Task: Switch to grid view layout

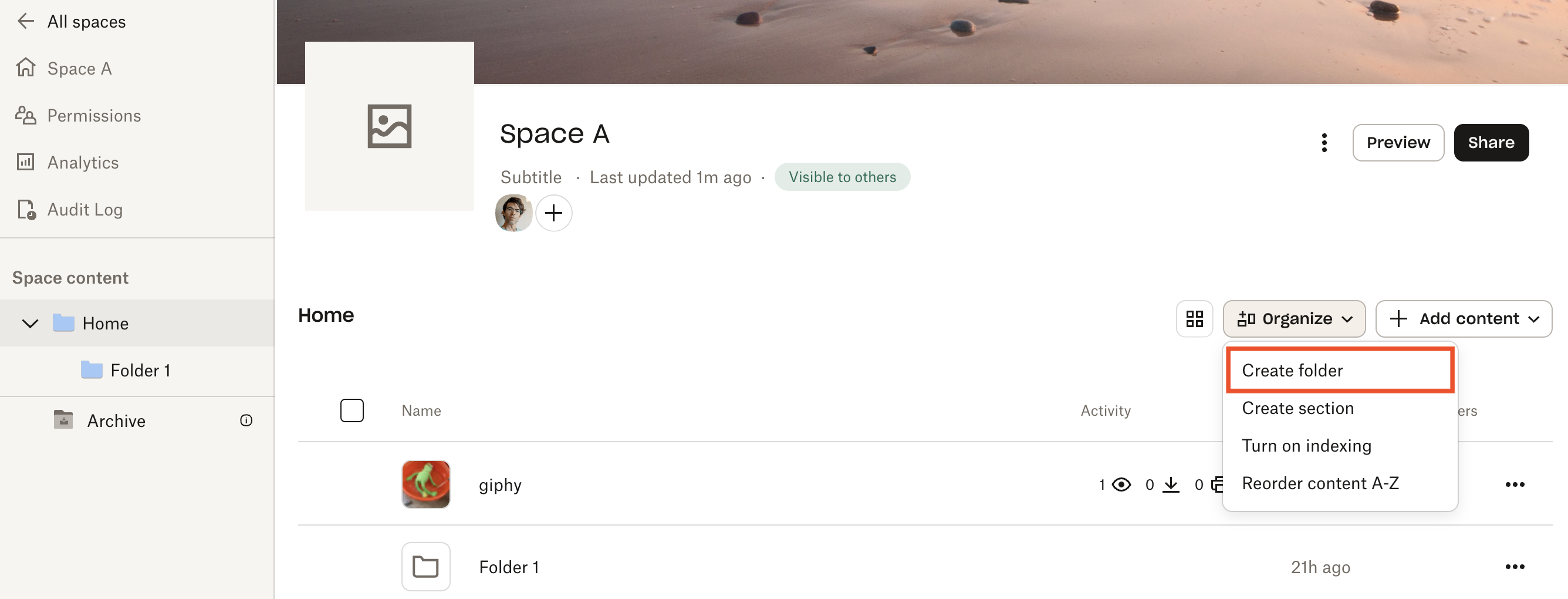Action: pyautogui.click(x=1194, y=318)
